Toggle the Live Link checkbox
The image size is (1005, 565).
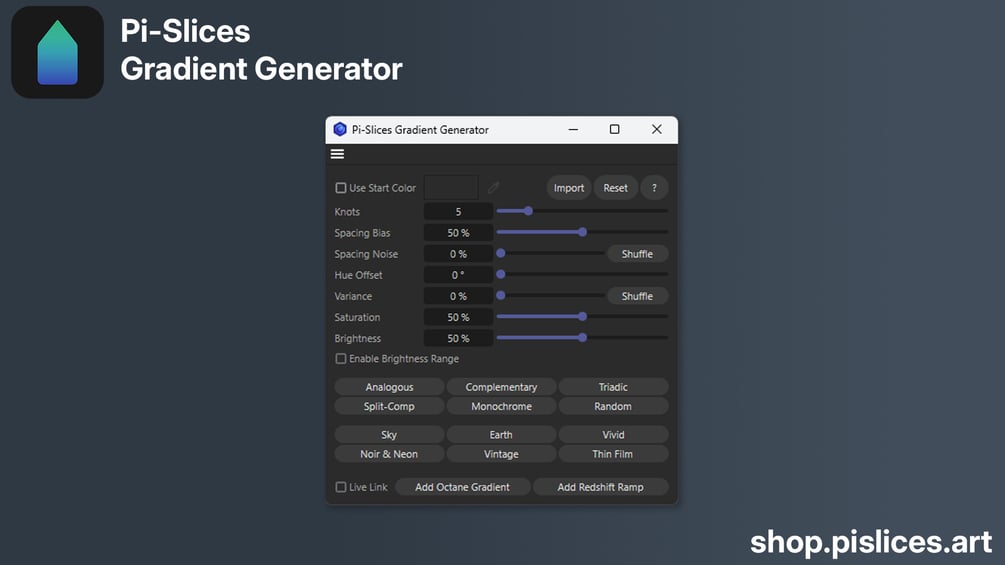[341, 487]
